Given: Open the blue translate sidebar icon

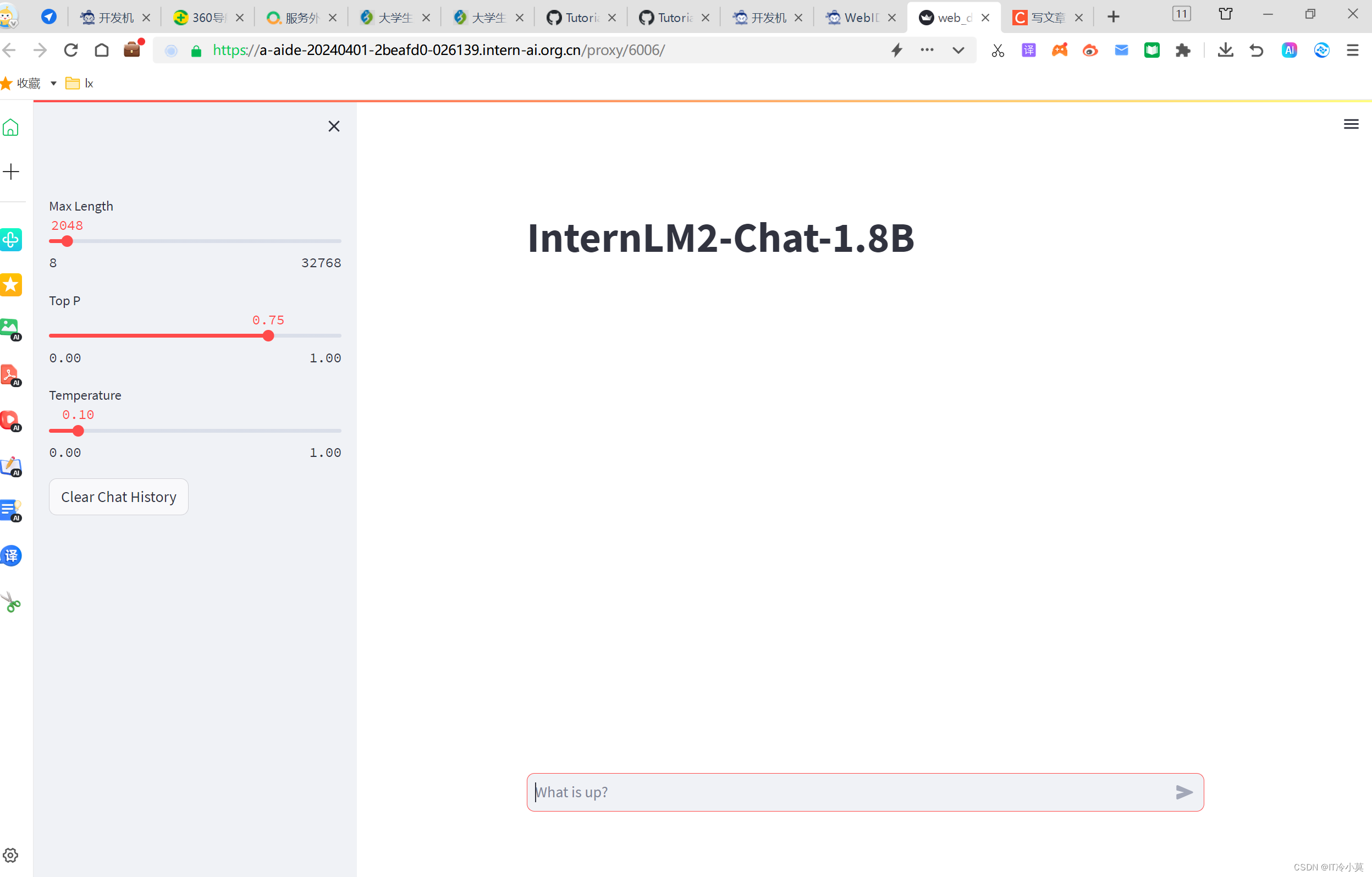Looking at the screenshot, I should coord(11,555).
